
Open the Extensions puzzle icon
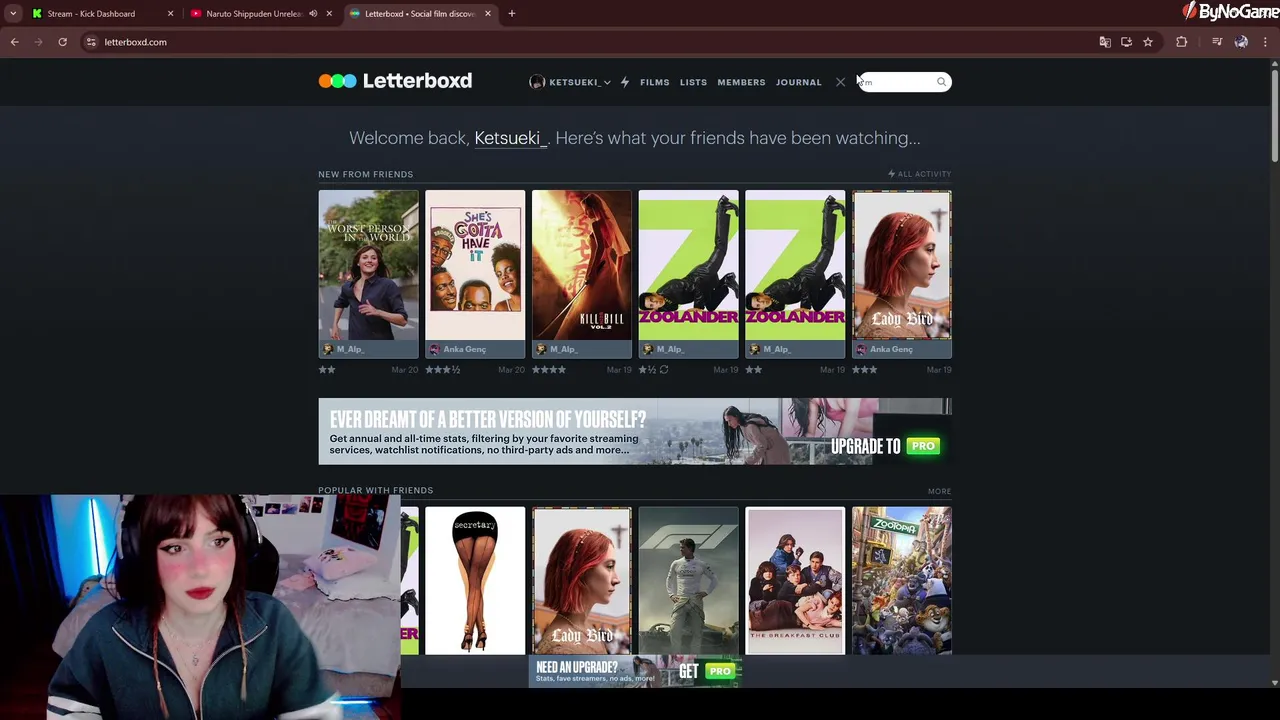pos(1182,42)
